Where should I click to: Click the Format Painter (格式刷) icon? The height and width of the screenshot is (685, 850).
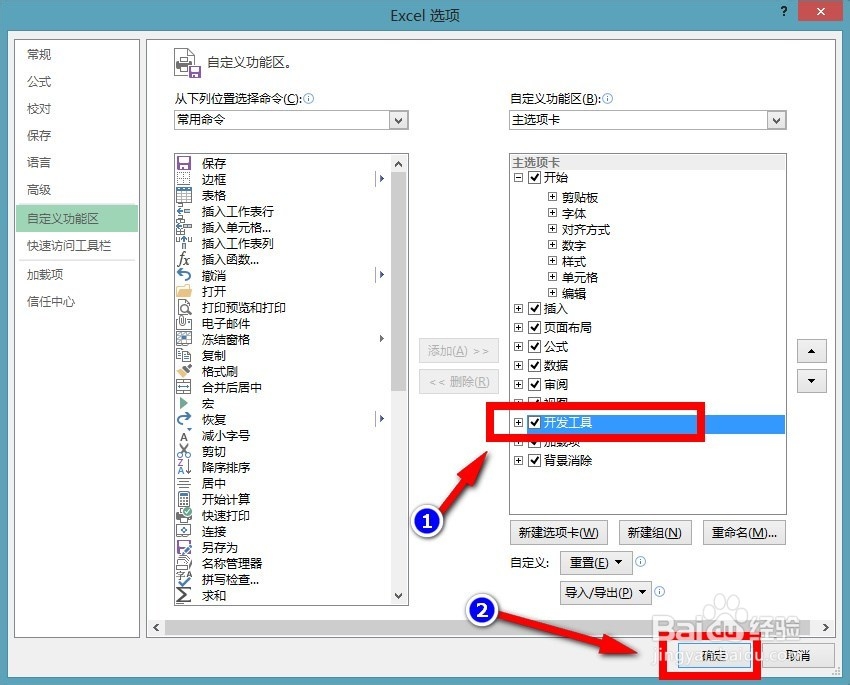184,371
